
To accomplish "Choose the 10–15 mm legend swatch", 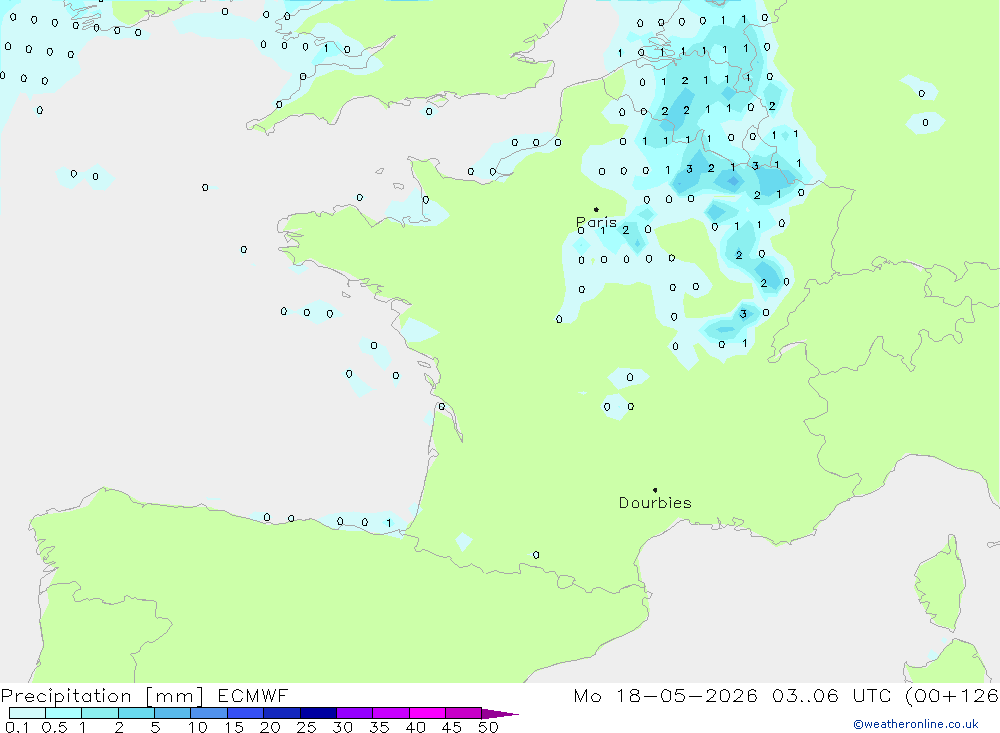I will coord(209,713).
